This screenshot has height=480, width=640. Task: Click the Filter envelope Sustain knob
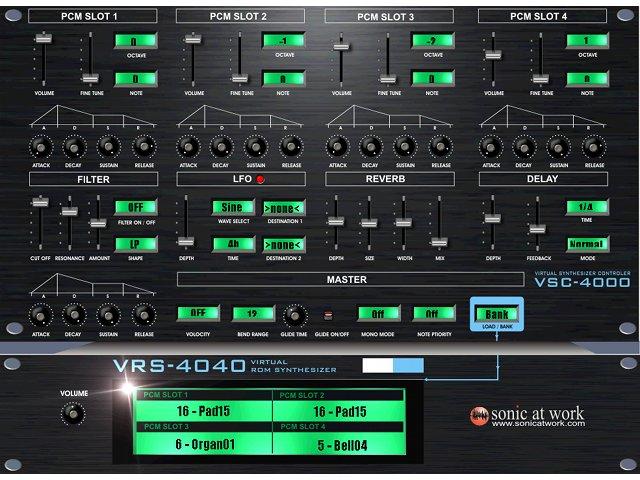pyautogui.click(x=109, y=316)
